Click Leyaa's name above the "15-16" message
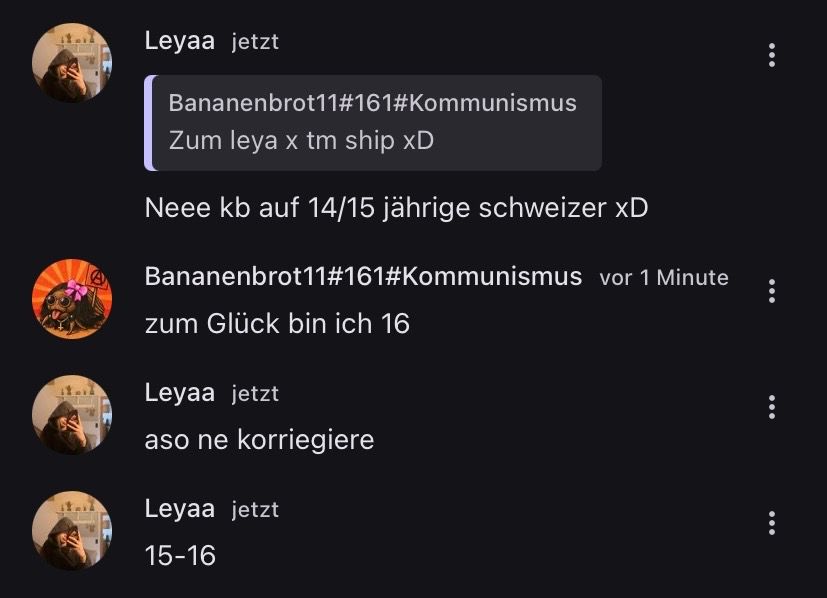 (x=180, y=509)
